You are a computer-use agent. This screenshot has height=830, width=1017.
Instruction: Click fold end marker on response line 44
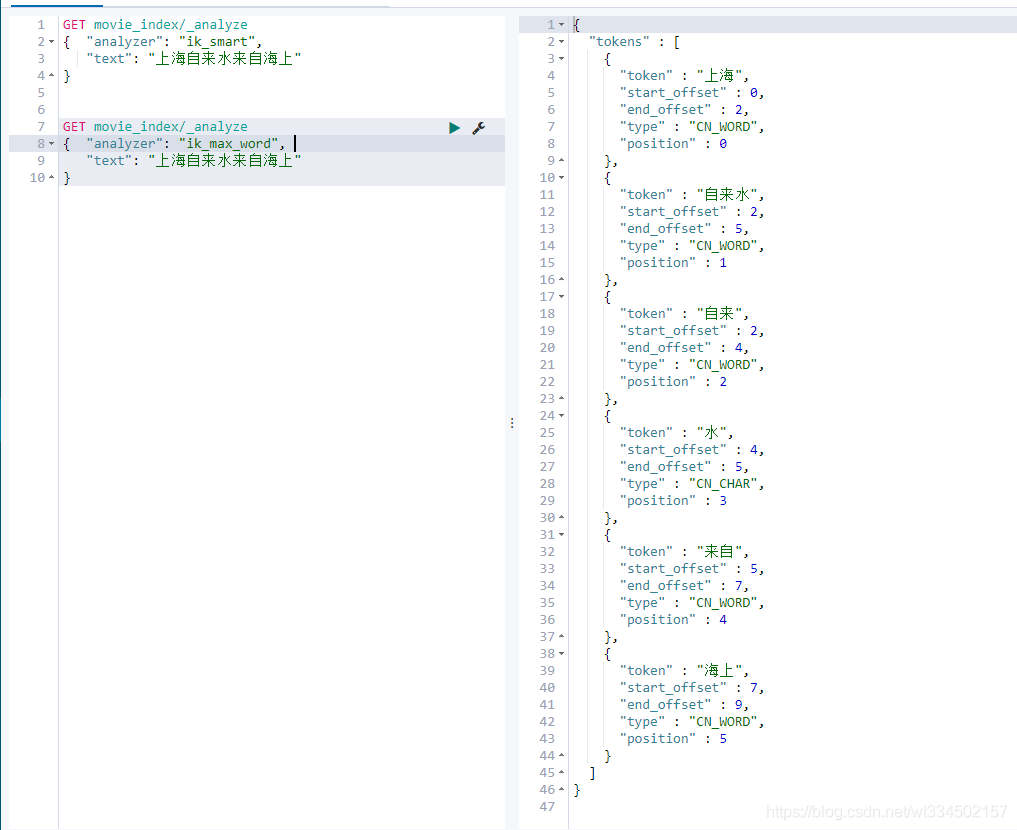[x=562, y=755]
